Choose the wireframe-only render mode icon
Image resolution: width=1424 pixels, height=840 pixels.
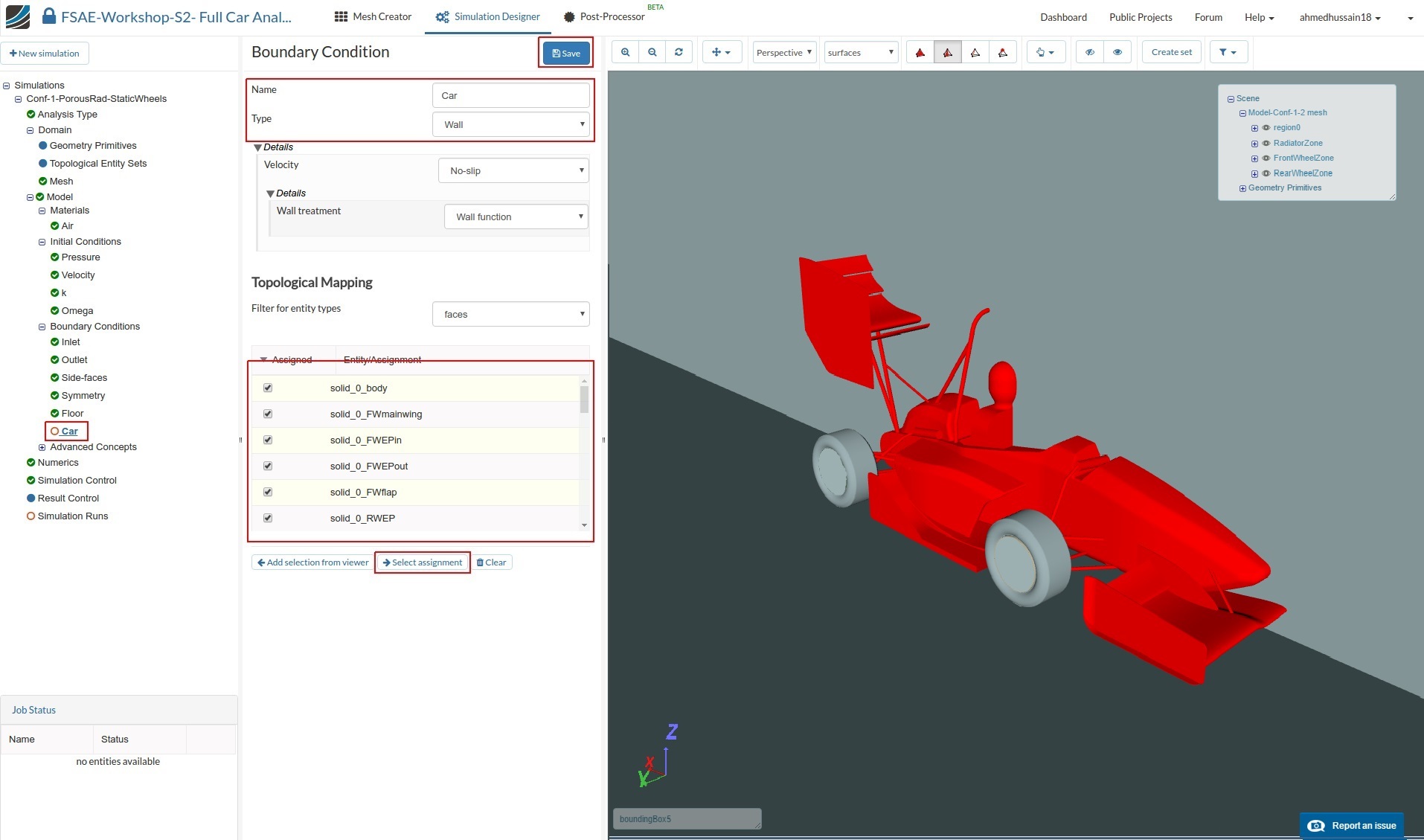coord(975,52)
